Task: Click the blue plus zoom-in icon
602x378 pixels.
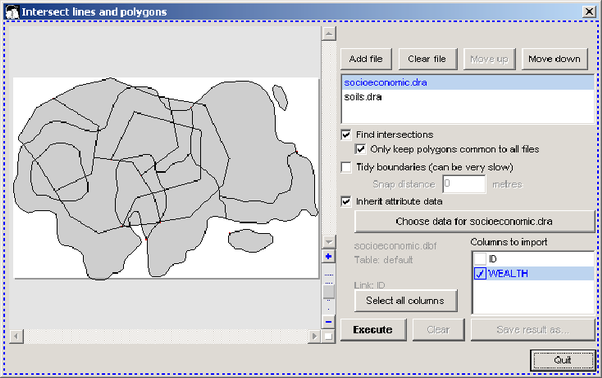Action: click(329, 256)
